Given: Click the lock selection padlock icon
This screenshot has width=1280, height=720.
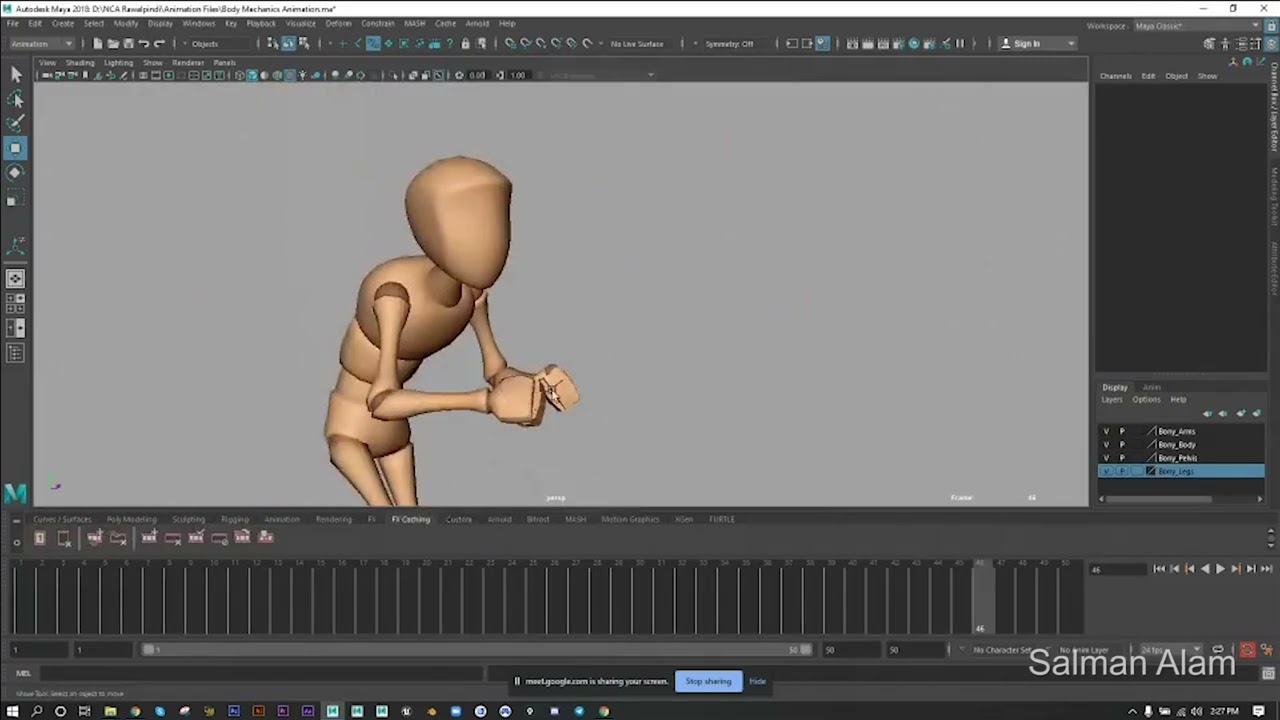Looking at the screenshot, I should pos(465,44).
